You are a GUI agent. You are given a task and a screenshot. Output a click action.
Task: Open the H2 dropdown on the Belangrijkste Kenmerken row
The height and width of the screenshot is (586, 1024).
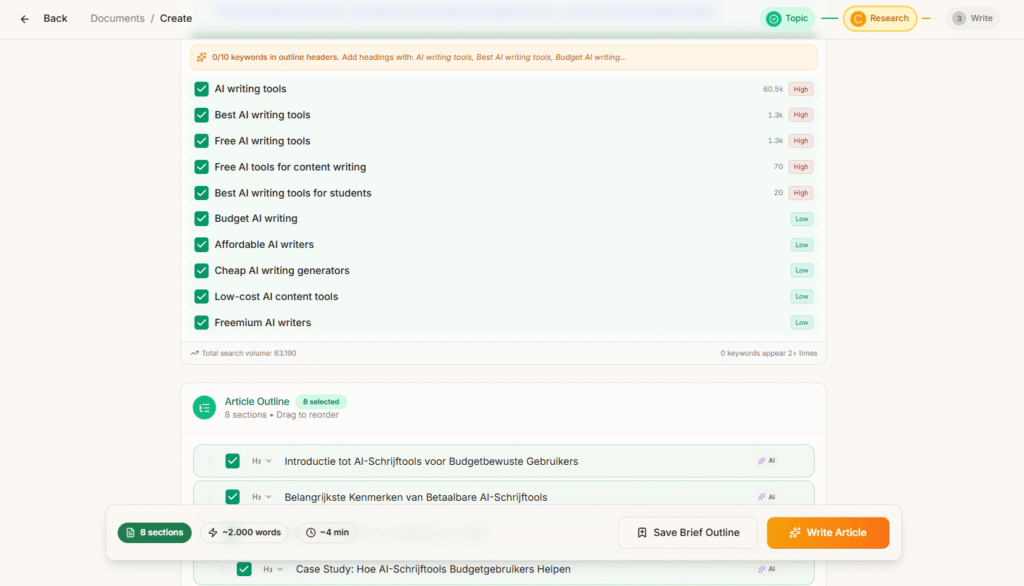click(x=262, y=496)
